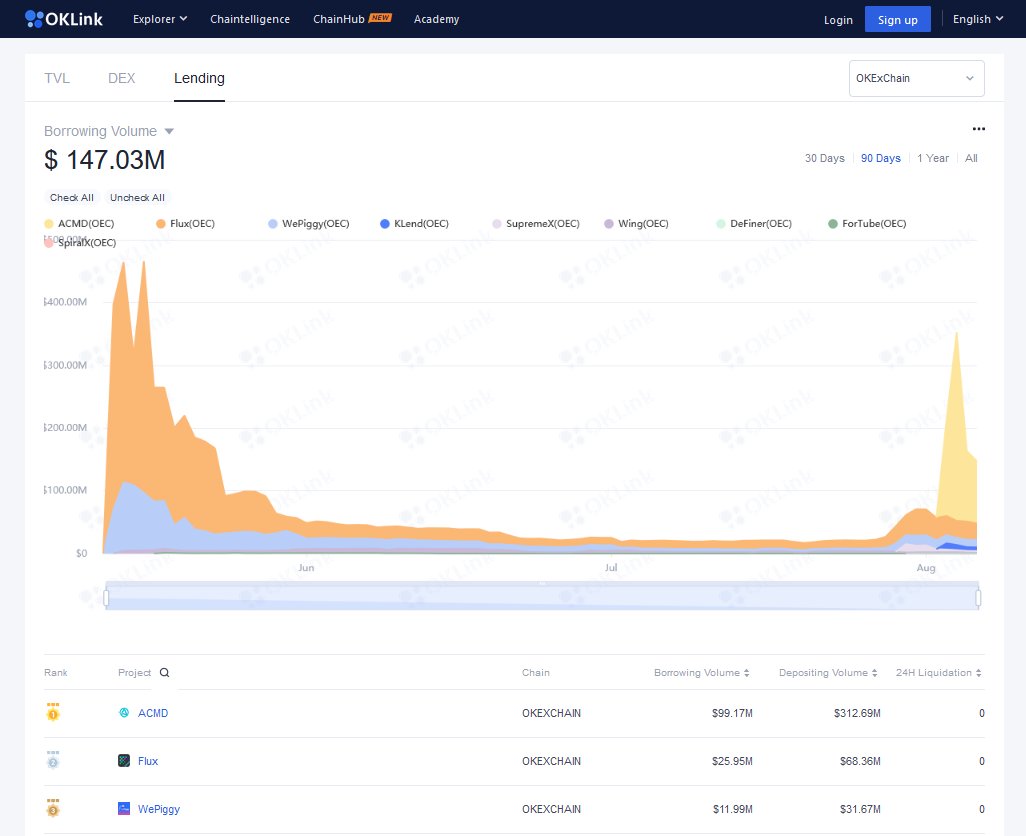This screenshot has width=1026, height=836.
Task: Click the $25.95M borrowing volume cell
Action: (732, 761)
